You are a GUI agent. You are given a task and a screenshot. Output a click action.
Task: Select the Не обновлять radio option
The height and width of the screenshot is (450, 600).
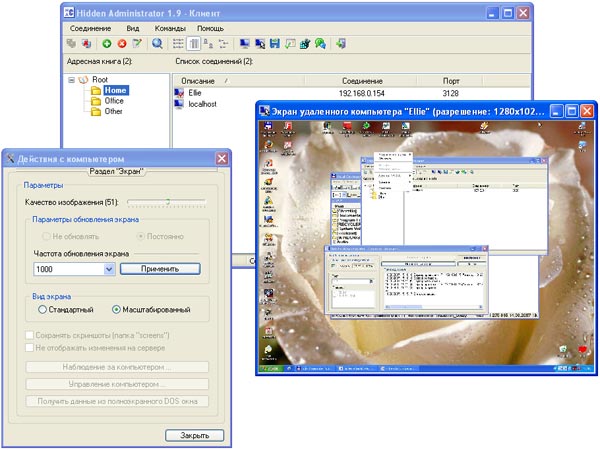(x=46, y=236)
